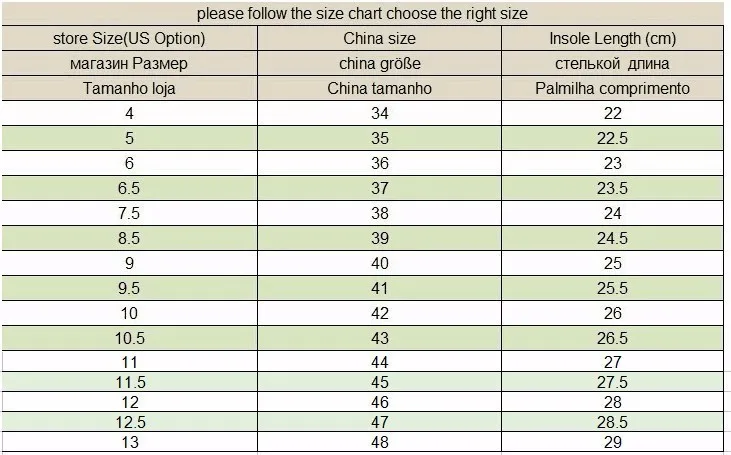Select China size 38 cell
Image resolution: width=731 pixels, height=455 pixels.
click(x=379, y=214)
